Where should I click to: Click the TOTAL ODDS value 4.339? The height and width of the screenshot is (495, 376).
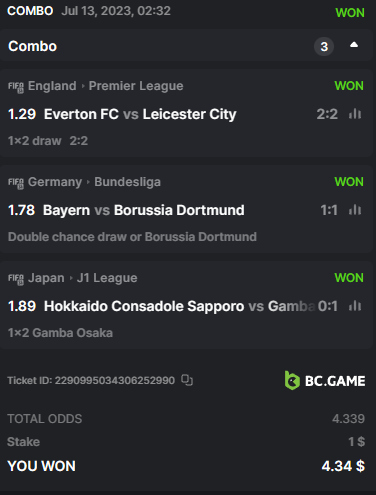[348, 419]
